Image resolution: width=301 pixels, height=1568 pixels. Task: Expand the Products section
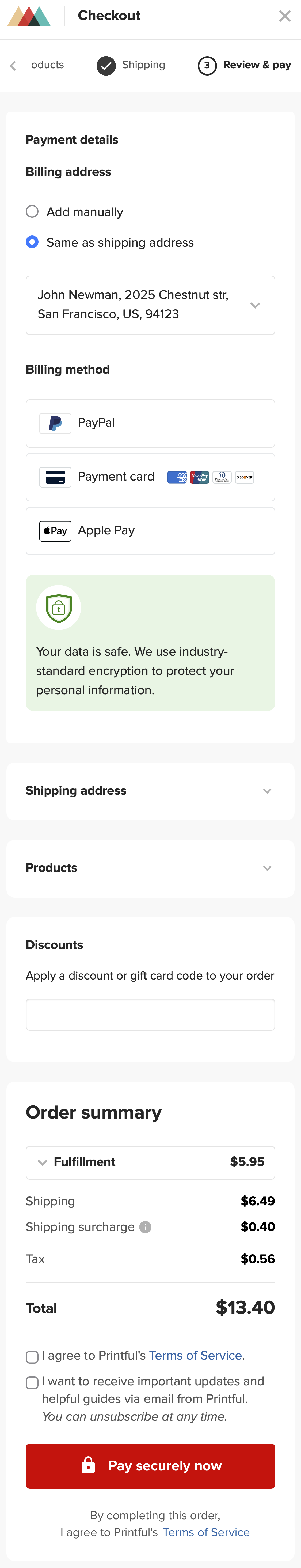click(x=268, y=868)
